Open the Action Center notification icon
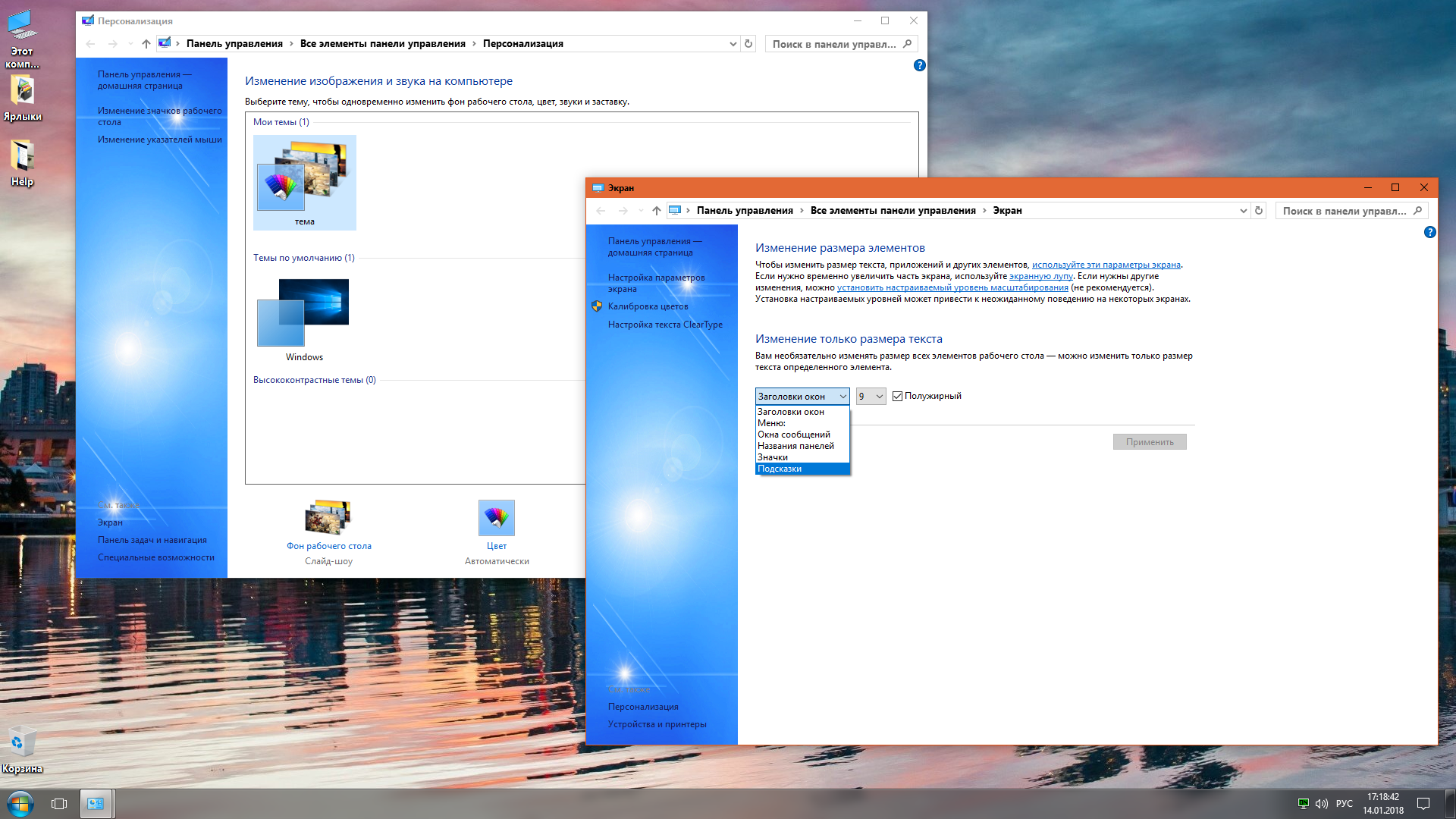 point(1423,803)
